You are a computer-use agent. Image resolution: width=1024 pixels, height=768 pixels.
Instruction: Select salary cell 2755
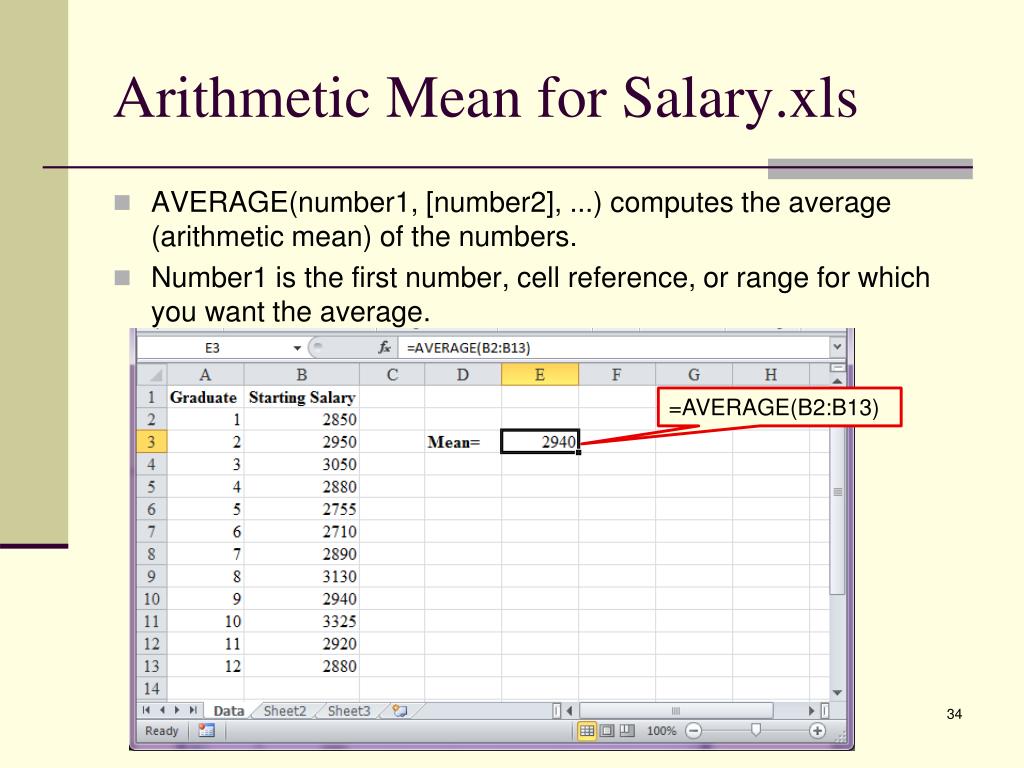[x=302, y=509]
